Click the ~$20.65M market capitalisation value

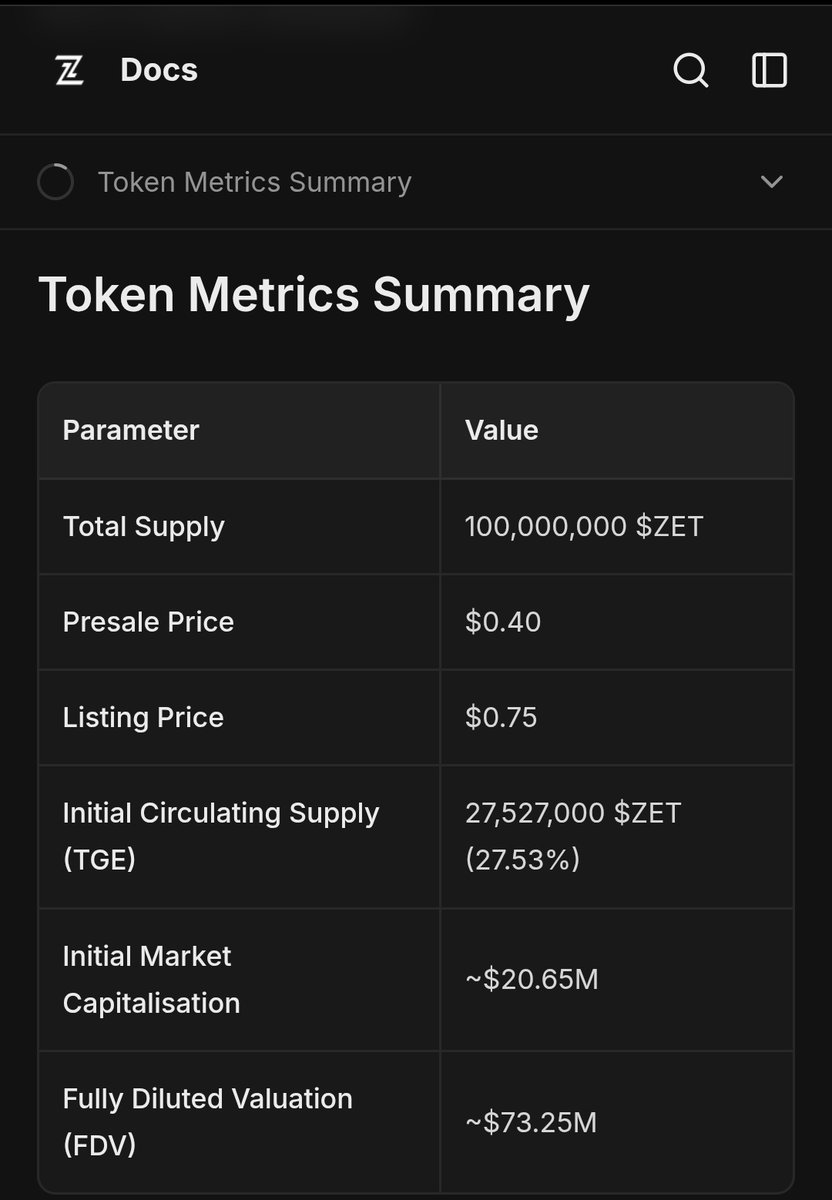click(x=532, y=979)
